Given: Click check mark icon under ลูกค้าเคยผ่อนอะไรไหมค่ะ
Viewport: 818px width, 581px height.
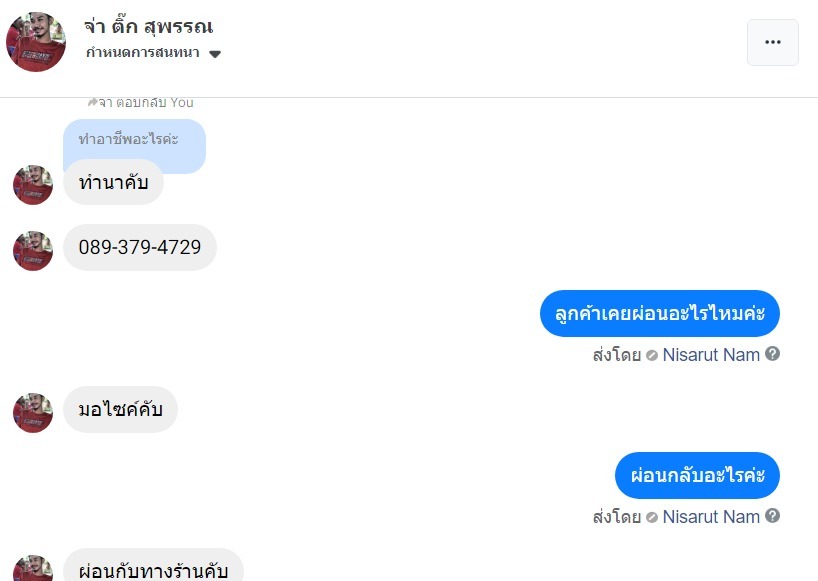Looking at the screenshot, I should point(652,355).
